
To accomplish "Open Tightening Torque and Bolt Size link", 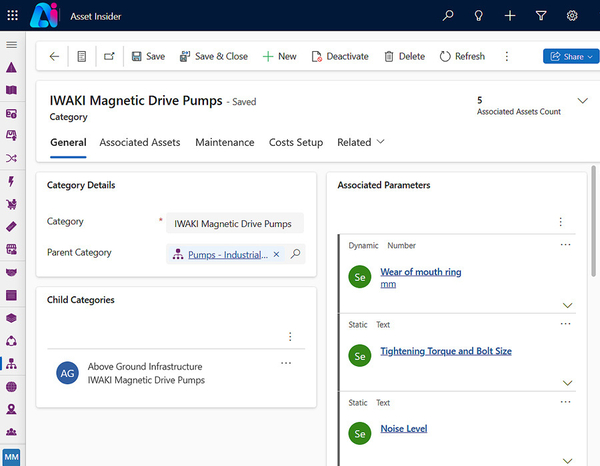I will click(446, 351).
